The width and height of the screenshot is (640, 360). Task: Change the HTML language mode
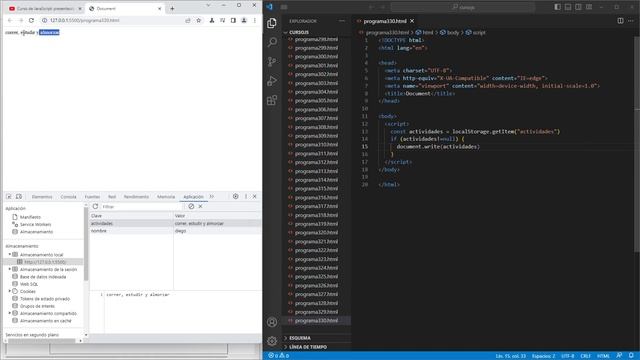(603, 356)
